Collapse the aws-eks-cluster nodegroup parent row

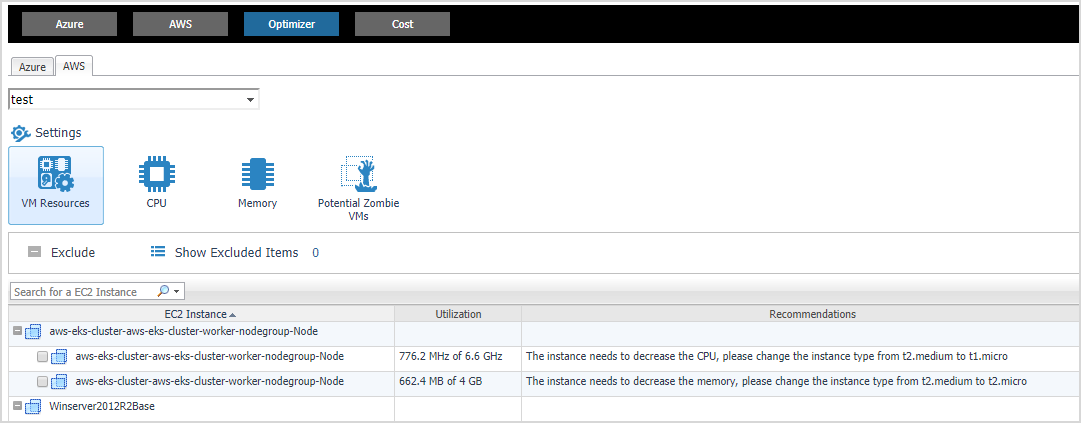click(x=17, y=331)
